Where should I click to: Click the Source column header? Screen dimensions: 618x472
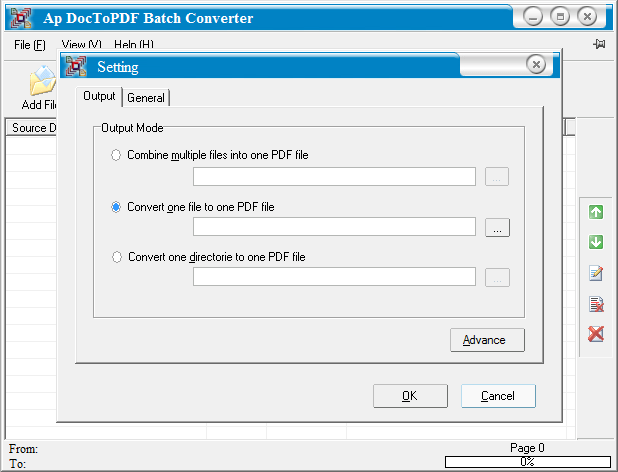32,128
